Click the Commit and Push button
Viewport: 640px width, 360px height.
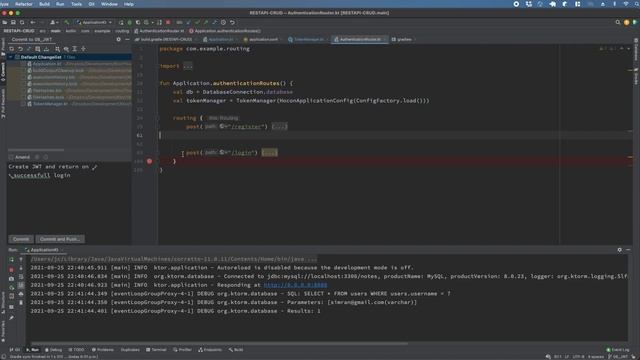pos(60,239)
